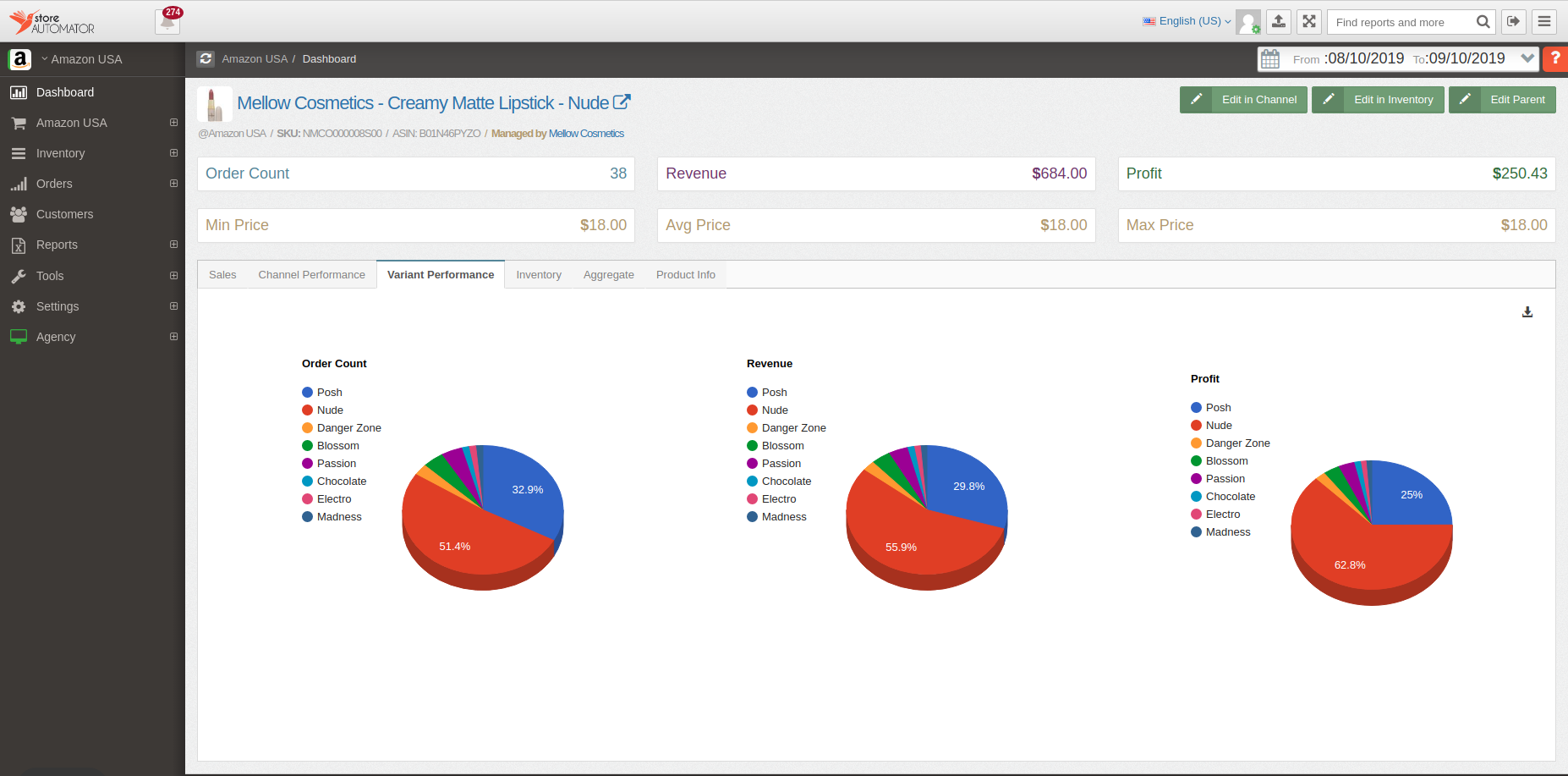Click the Reports spreadsheet icon in sidebar
Viewport: 1568px width, 776px height.
[x=19, y=245]
